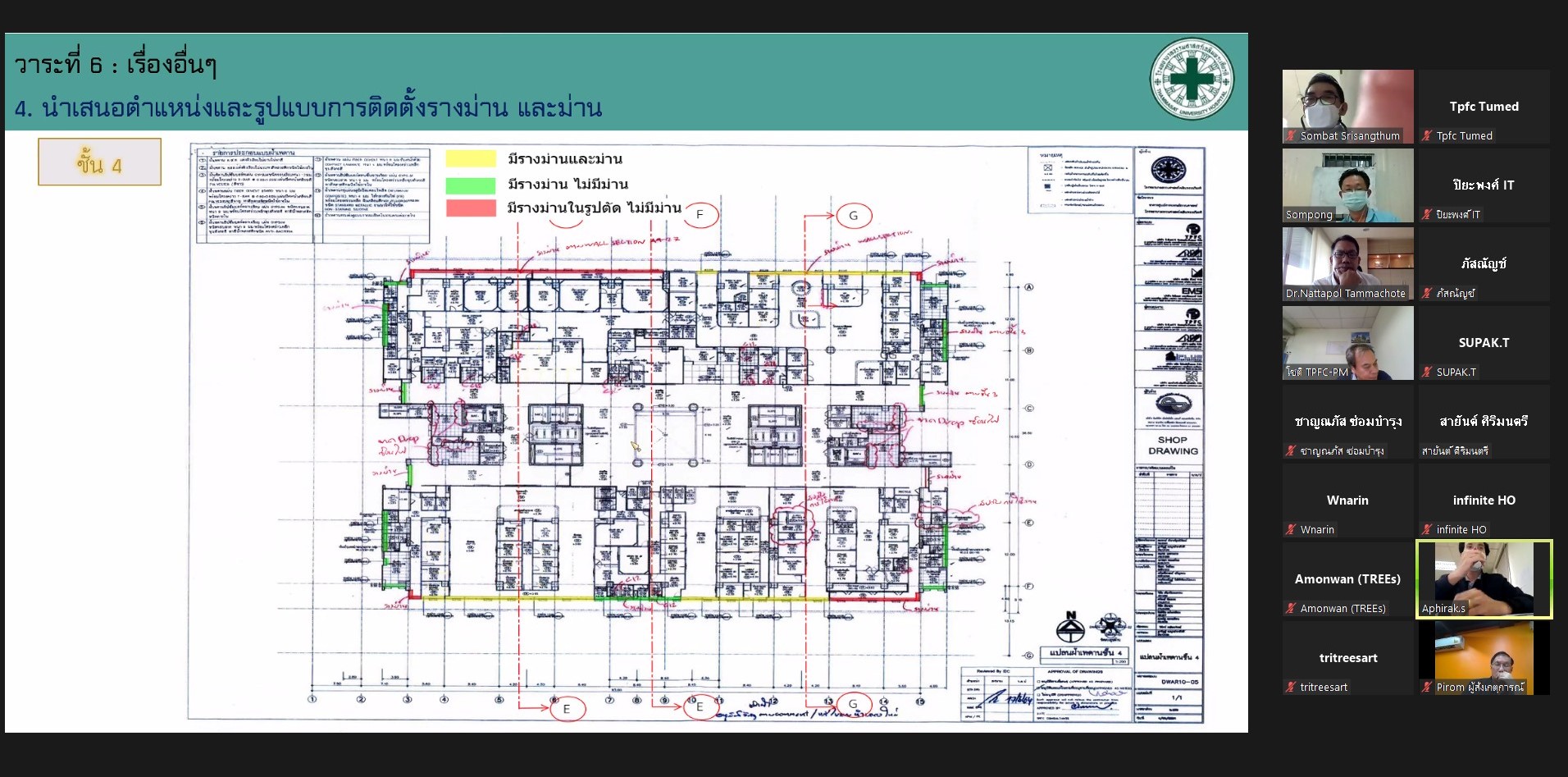Click muted mic icon next to SUPAK.T
The height and width of the screenshot is (777, 1568).
coord(1428,373)
